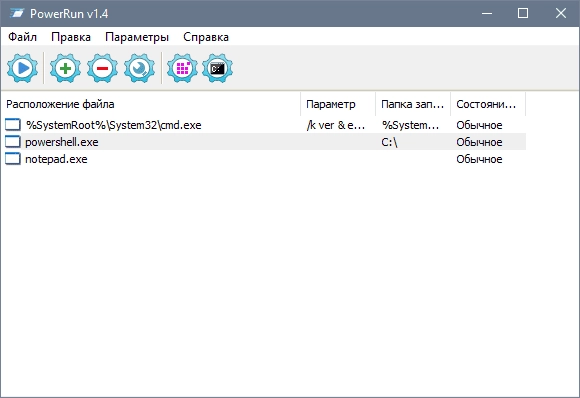The height and width of the screenshot is (398, 580).
Task: Click the Состояни... column header
Action: 488,104
